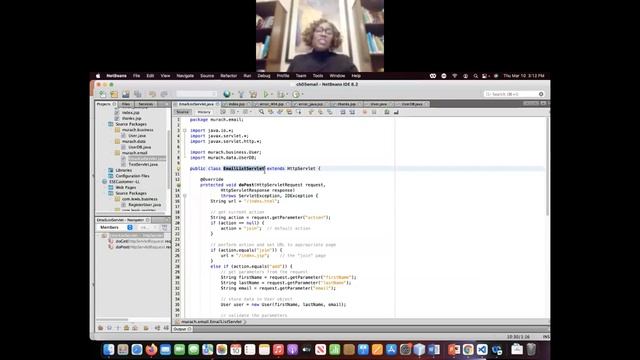
Task: Click the Profile Project icon
Action: click(296, 94)
